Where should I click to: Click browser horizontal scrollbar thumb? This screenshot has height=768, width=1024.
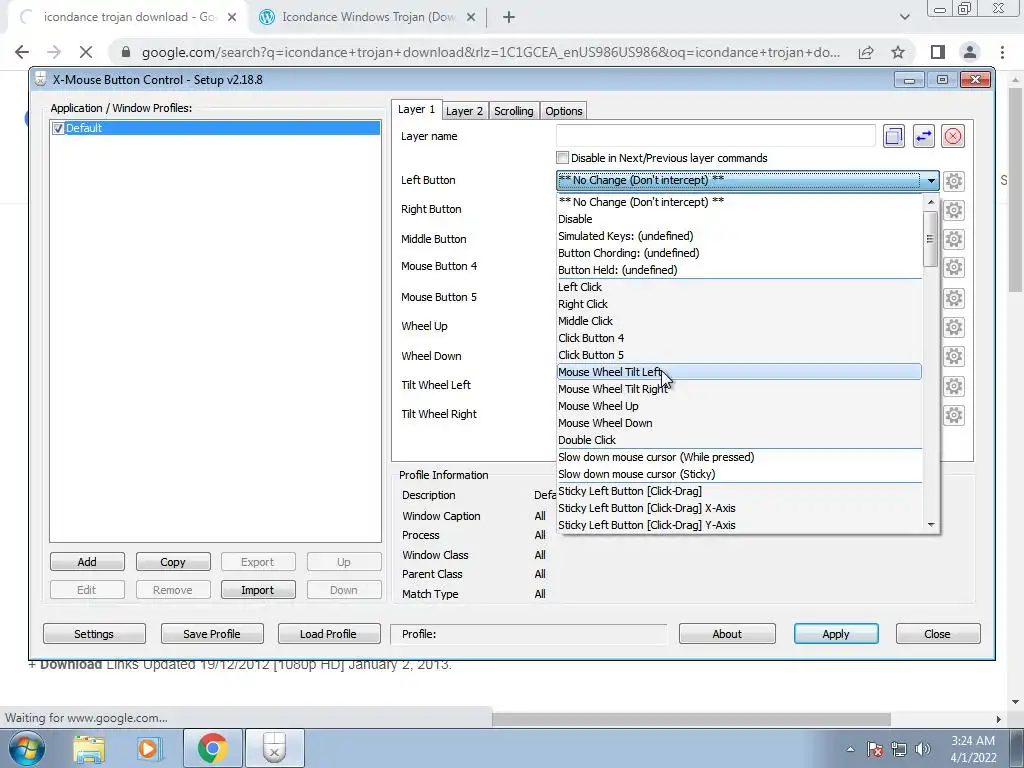[x=692, y=719]
